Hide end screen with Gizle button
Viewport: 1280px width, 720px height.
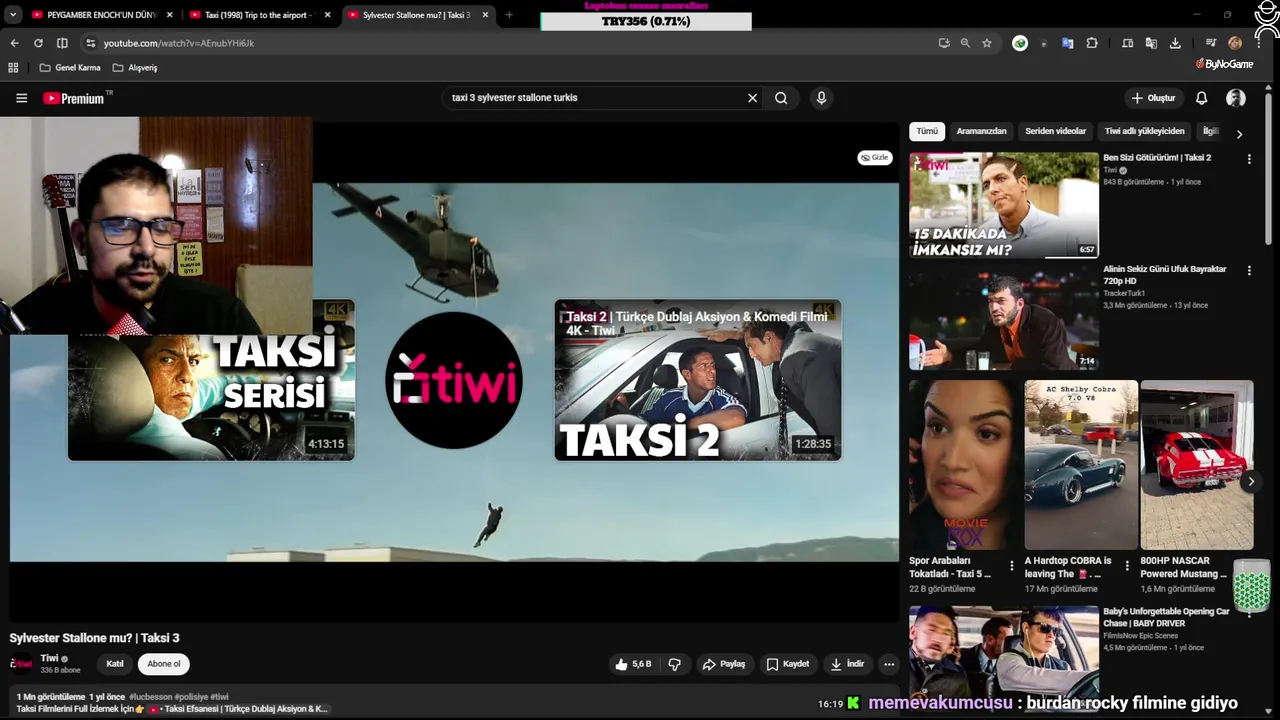pyautogui.click(x=875, y=158)
